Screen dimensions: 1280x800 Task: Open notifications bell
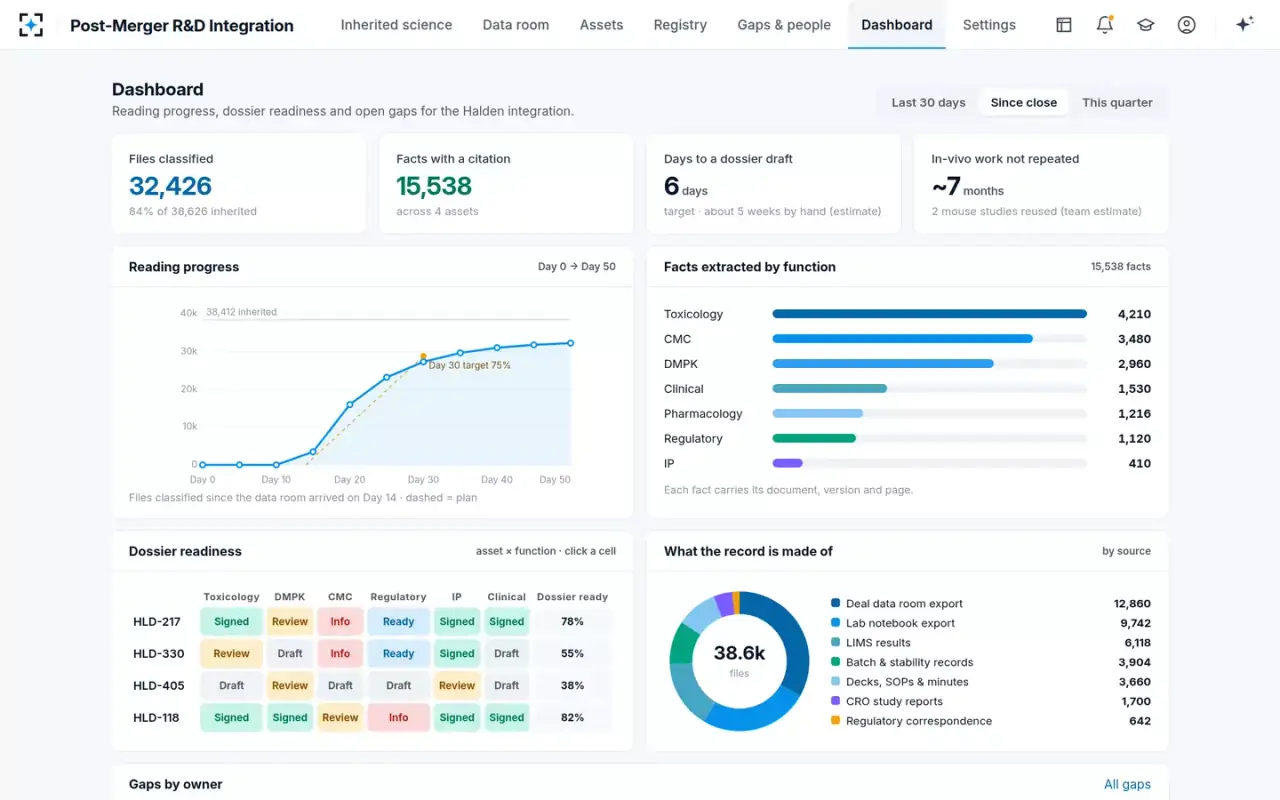(1105, 25)
